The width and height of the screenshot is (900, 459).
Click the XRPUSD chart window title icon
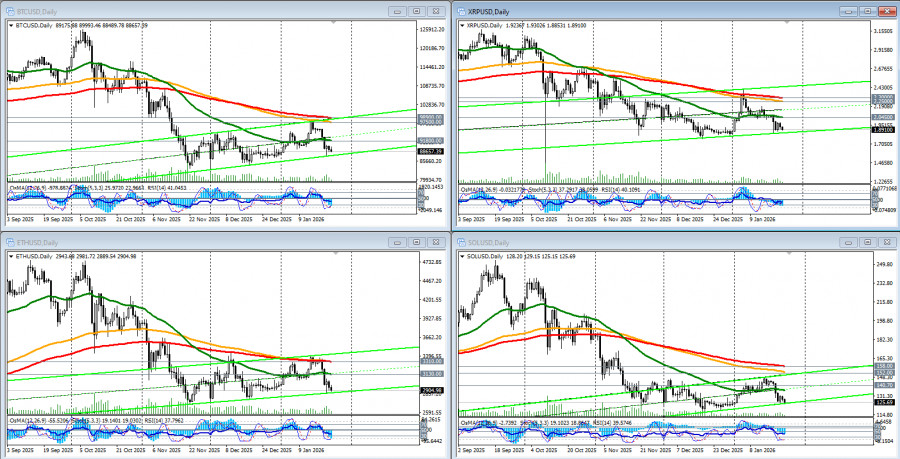pyautogui.click(x=461, y=11)
